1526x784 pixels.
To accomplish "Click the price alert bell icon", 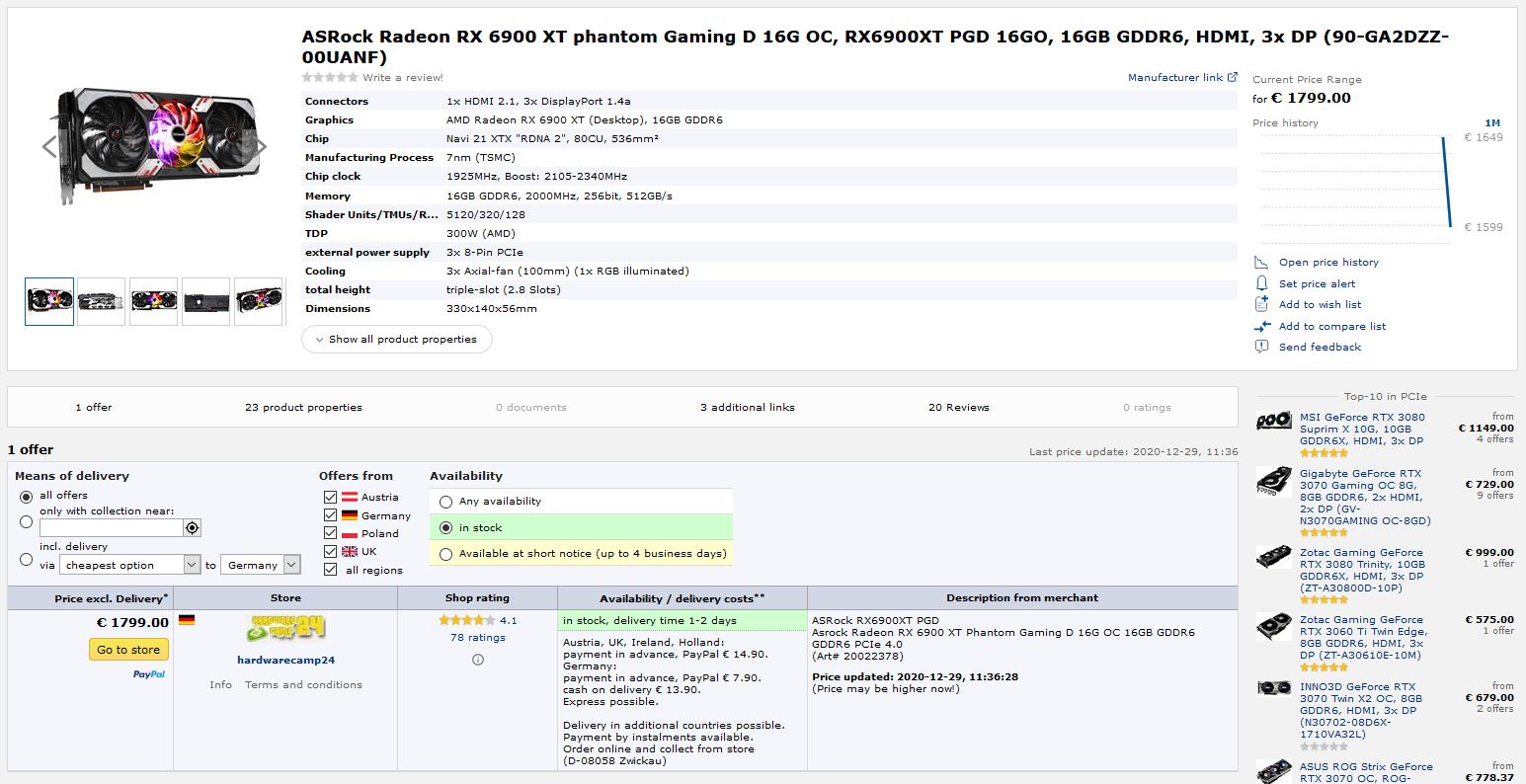I will tap(1261, 283).
